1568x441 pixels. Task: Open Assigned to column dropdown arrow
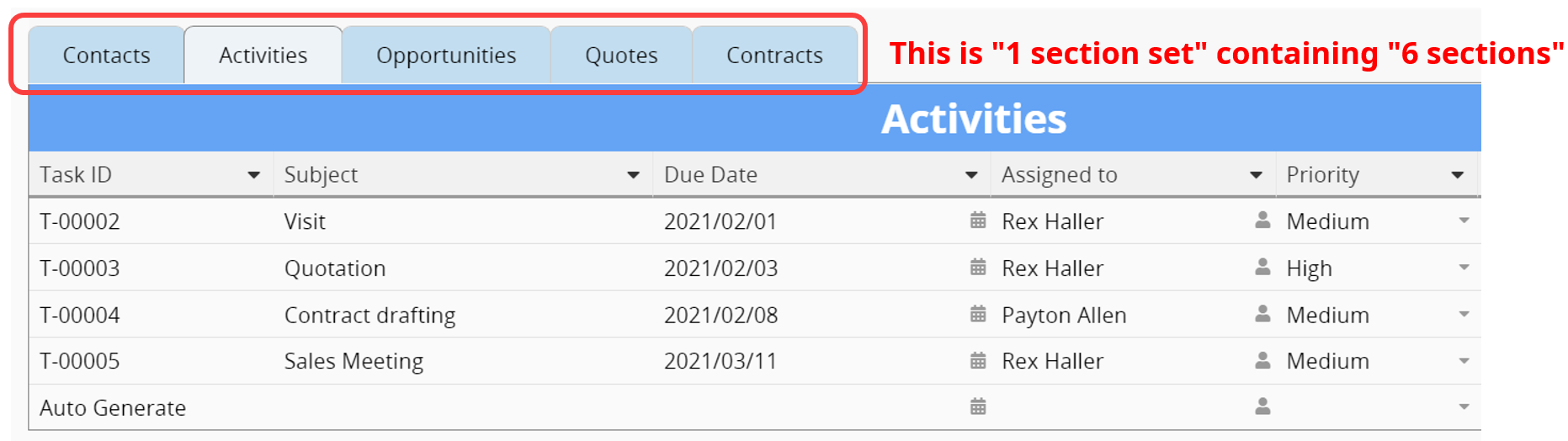pos(1256,175)
